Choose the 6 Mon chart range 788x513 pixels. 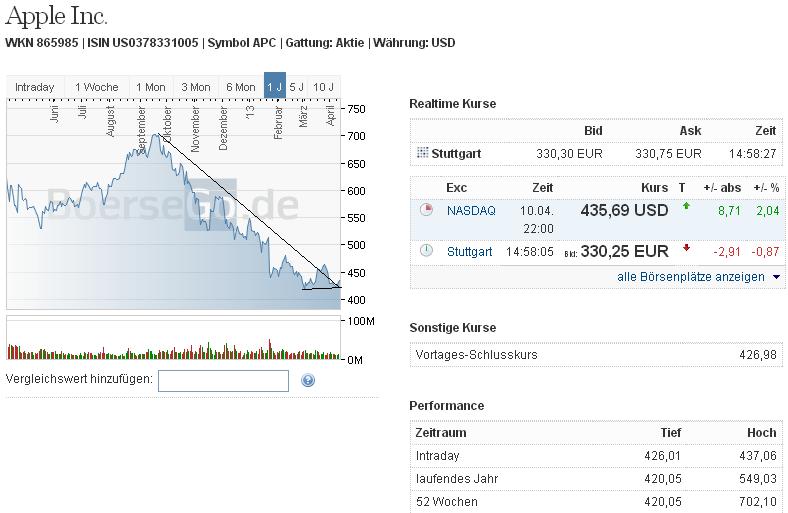[240, 87]
